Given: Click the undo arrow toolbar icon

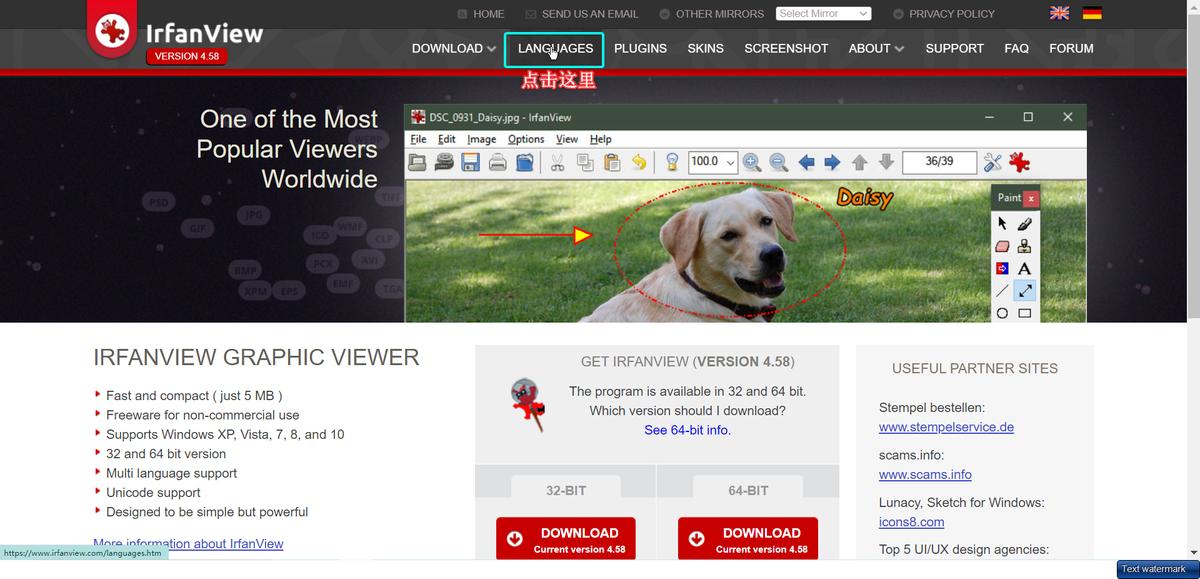Looking at the screenshot, I should point(639,162).
